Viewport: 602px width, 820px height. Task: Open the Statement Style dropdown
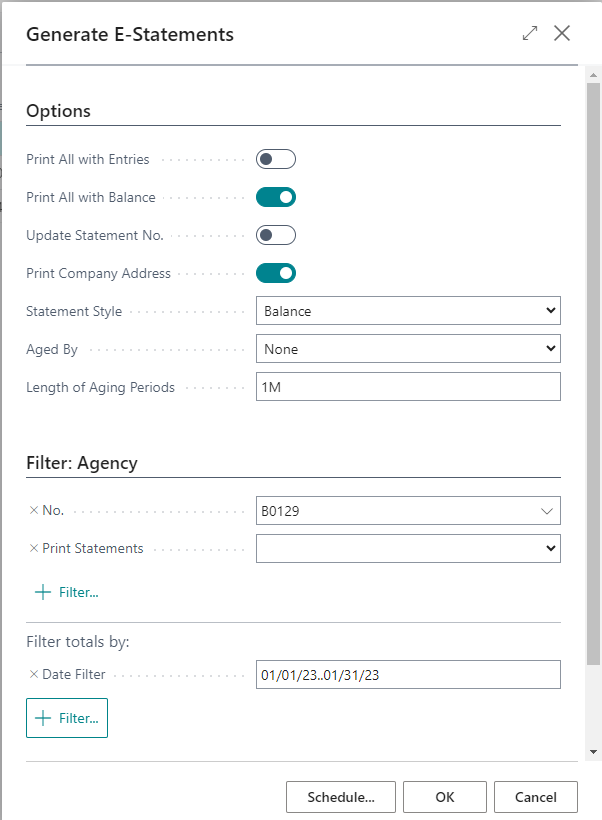549,310
